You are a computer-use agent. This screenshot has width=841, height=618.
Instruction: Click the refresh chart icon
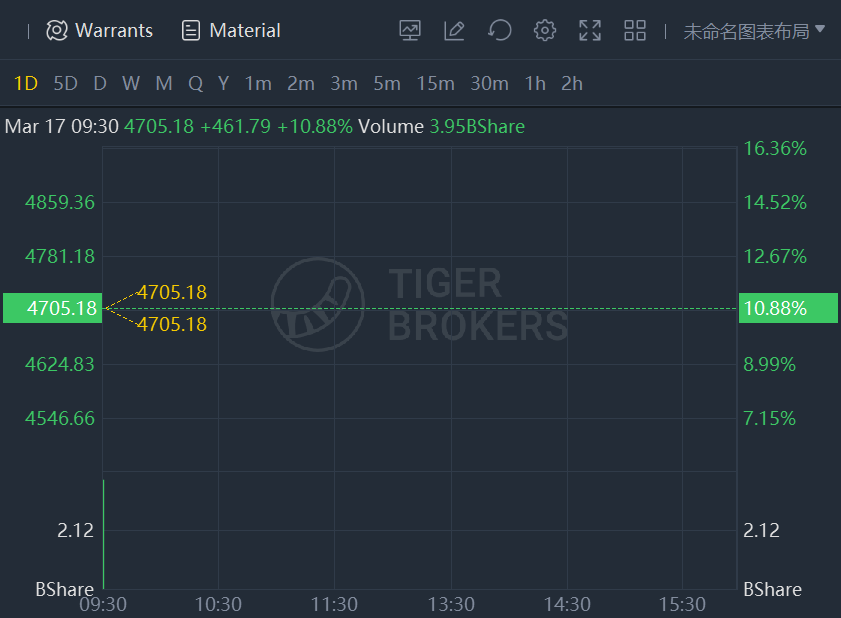pyautogui.click(x=499, y=31)
